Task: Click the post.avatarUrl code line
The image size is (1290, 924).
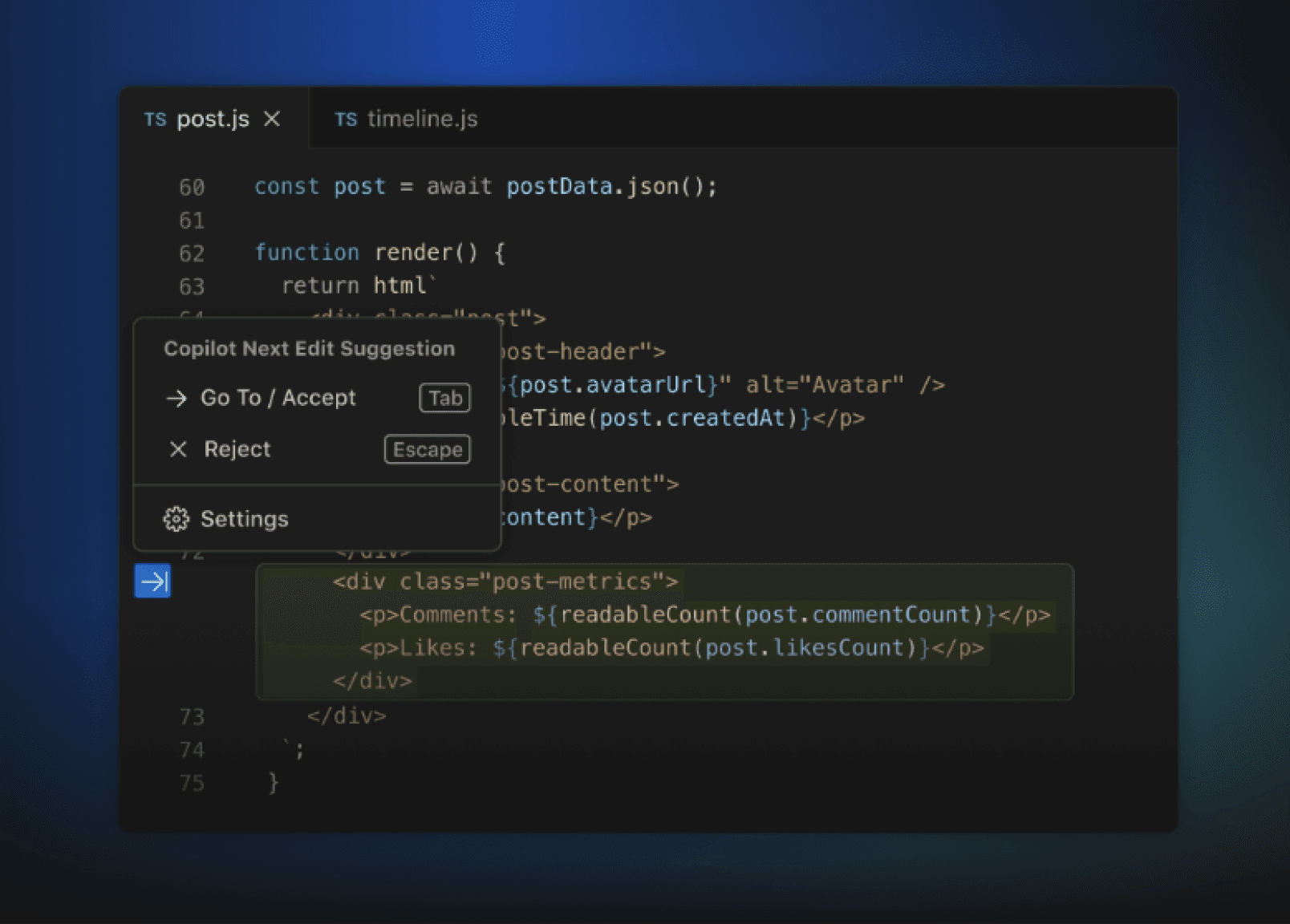Action: pos(724,385)
